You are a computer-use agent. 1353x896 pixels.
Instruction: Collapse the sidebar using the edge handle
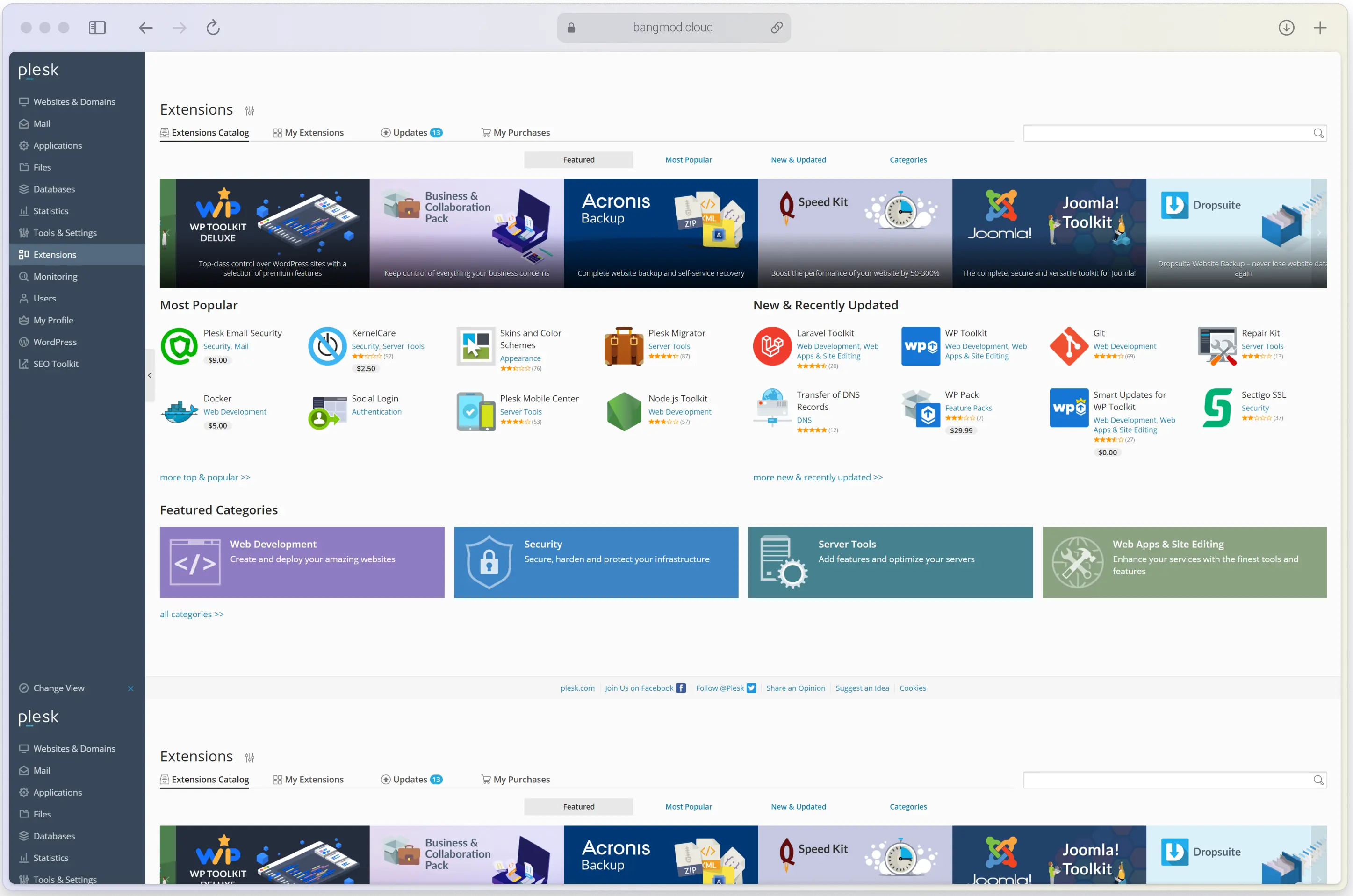pos(149,375)
